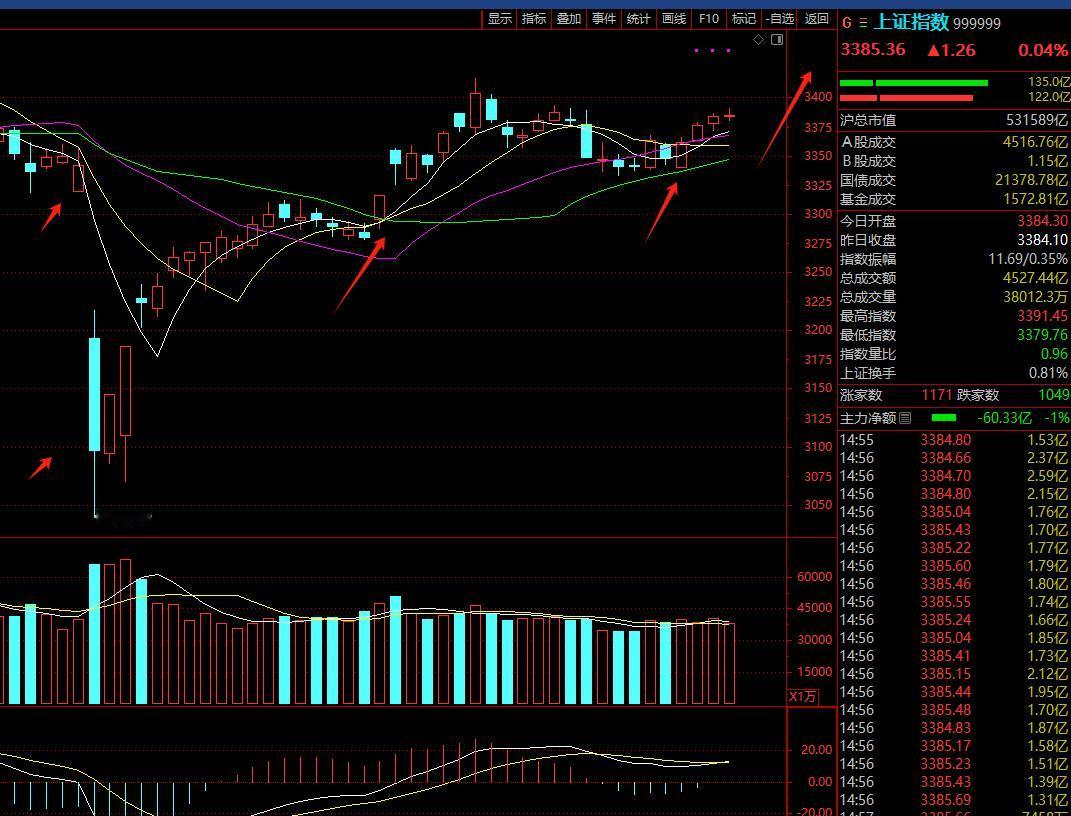Click the 指数量比 value 0.96
Screen dimensions: 1071x816
coord(1054,354)
